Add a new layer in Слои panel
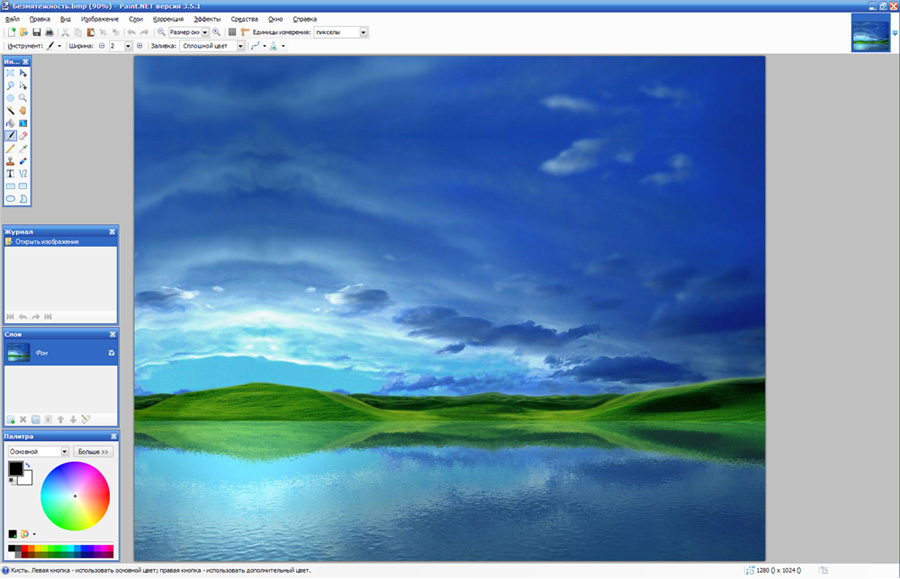This screenshot has height=579, width=900. pos(11,419)
